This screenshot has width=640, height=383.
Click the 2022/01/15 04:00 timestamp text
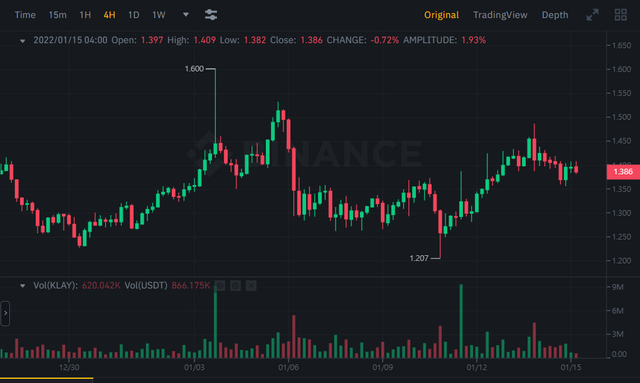(70, 40)
